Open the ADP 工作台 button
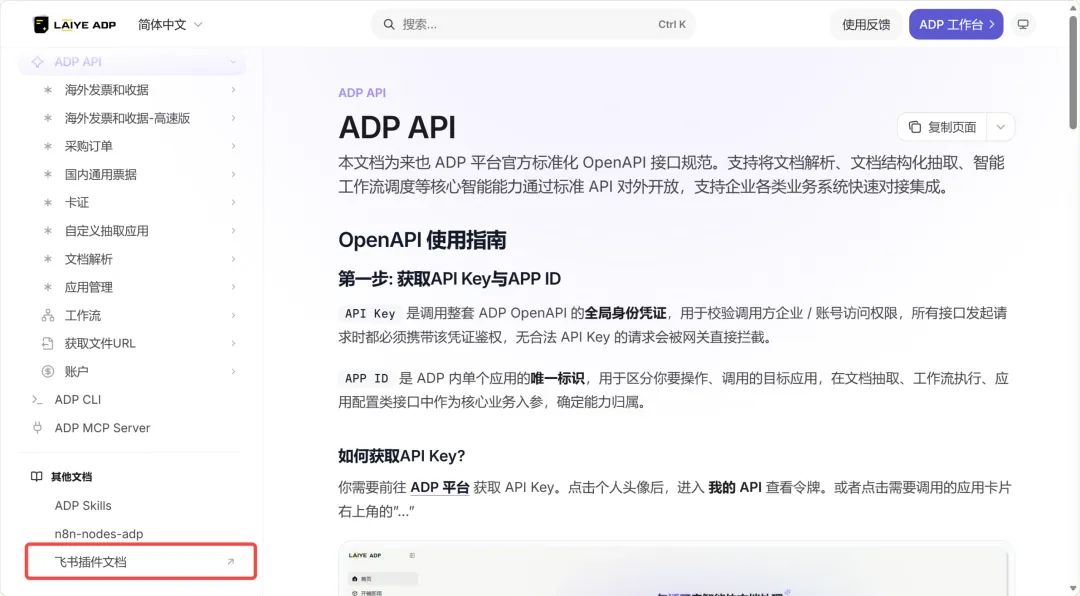Image resolution: width=1080 pixels, height=596 pixels. 956,25
